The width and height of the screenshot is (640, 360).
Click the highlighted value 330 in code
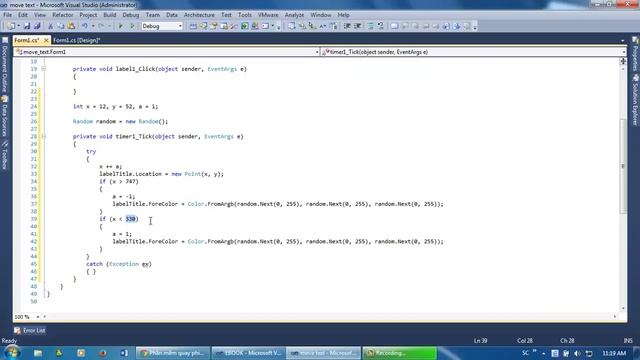tap(130, 219)
